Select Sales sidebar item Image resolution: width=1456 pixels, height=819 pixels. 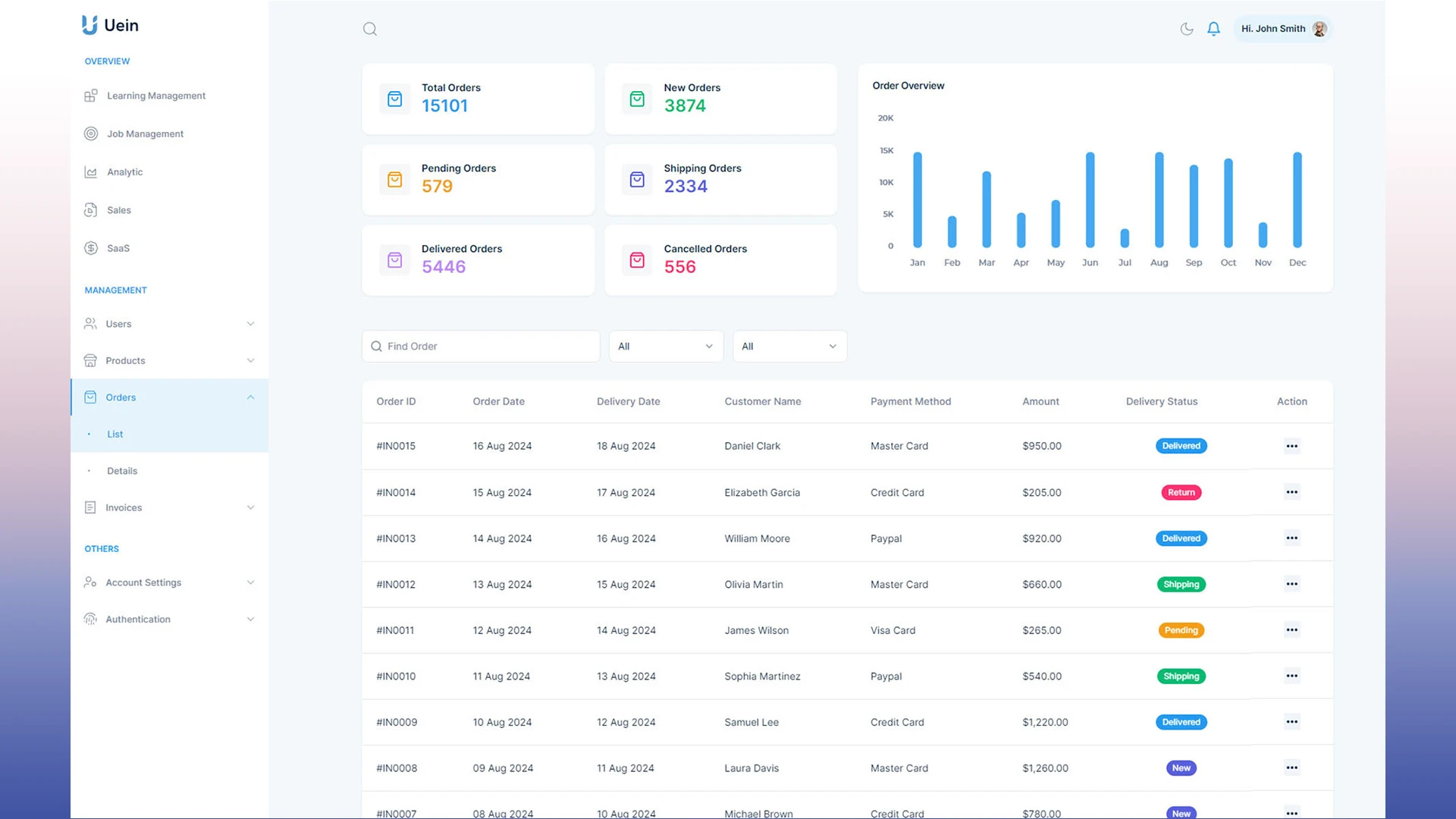(118, 210)
